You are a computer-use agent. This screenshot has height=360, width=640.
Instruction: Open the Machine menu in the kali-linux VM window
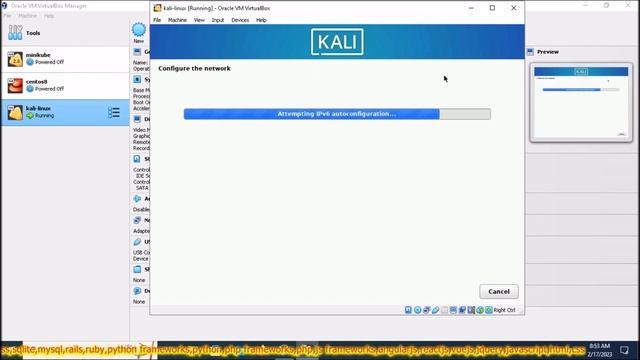[x=177, y=20]
